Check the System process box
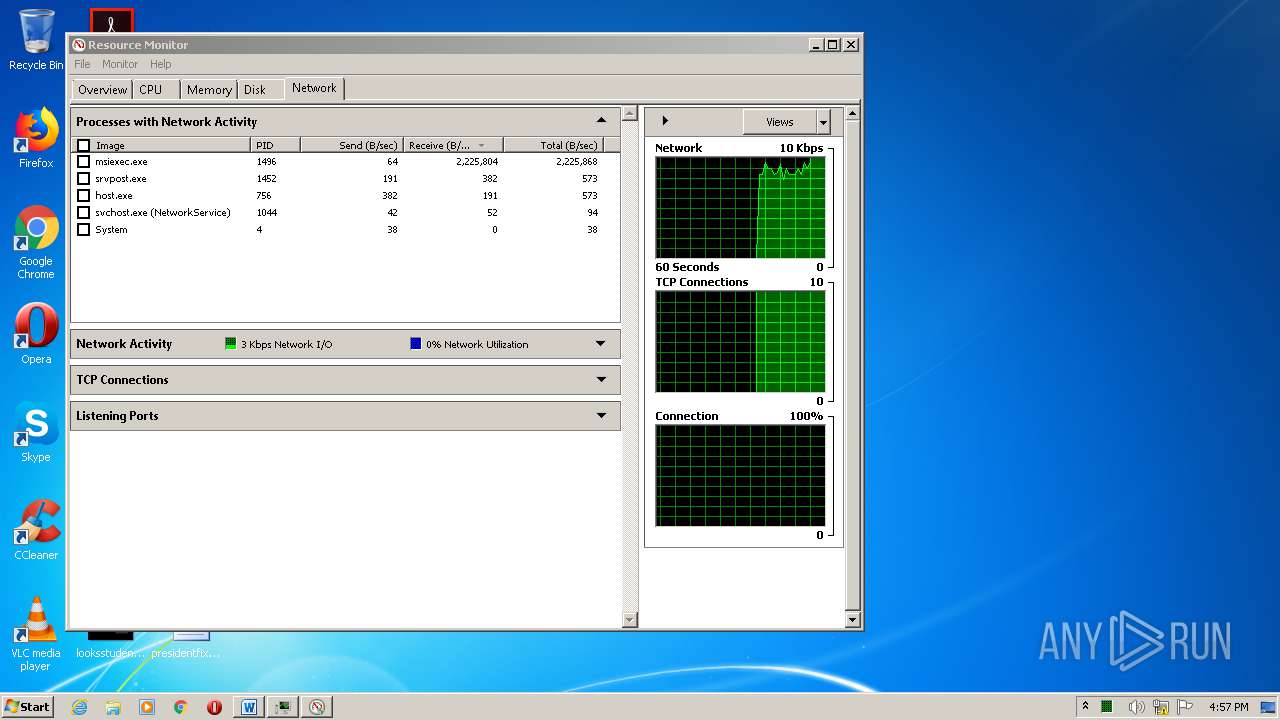This screenshot has width=1280, height=720. point(83,230)
